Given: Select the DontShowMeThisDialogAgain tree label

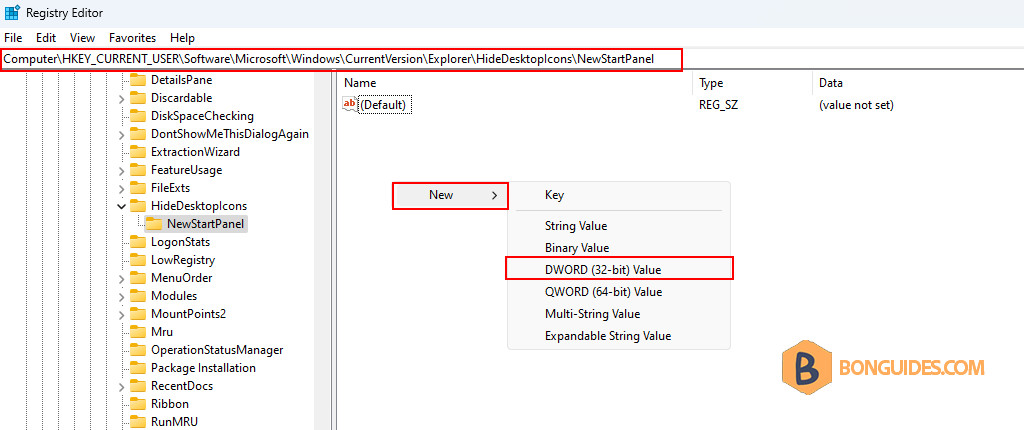Looking at the screenshot, I should [230, 134].
